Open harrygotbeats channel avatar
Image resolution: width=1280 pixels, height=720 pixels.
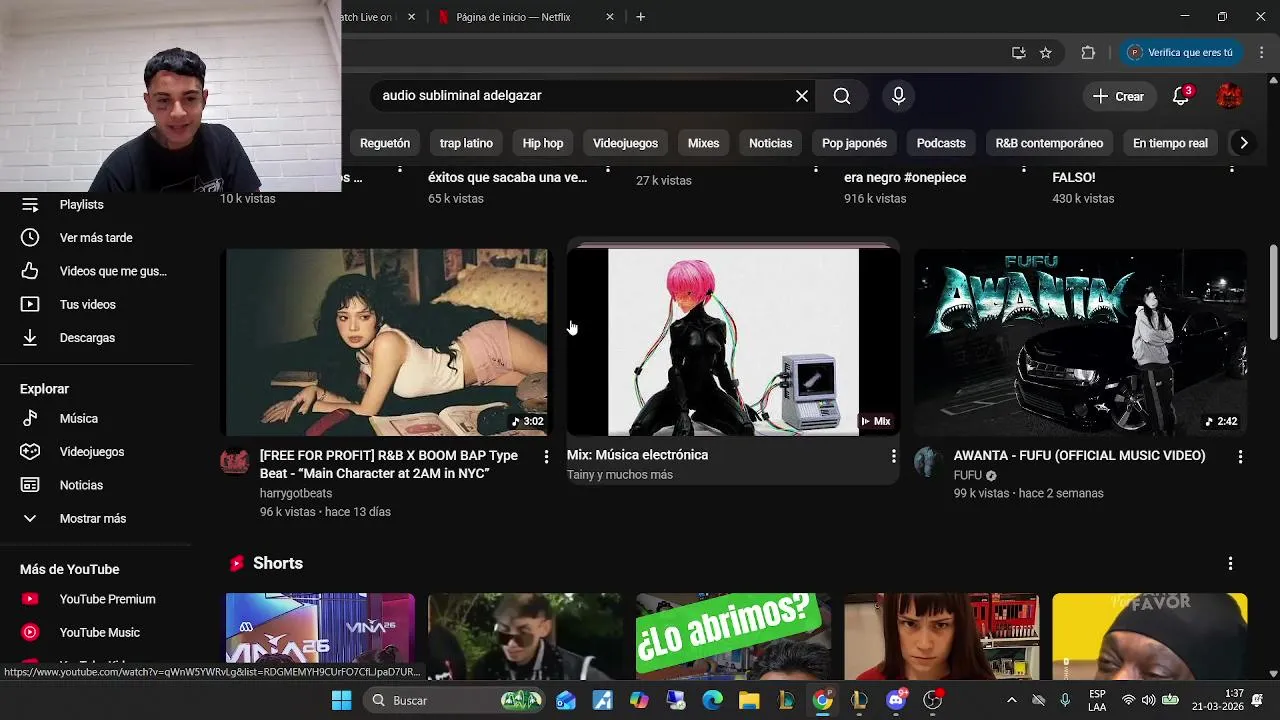(235, 461)
